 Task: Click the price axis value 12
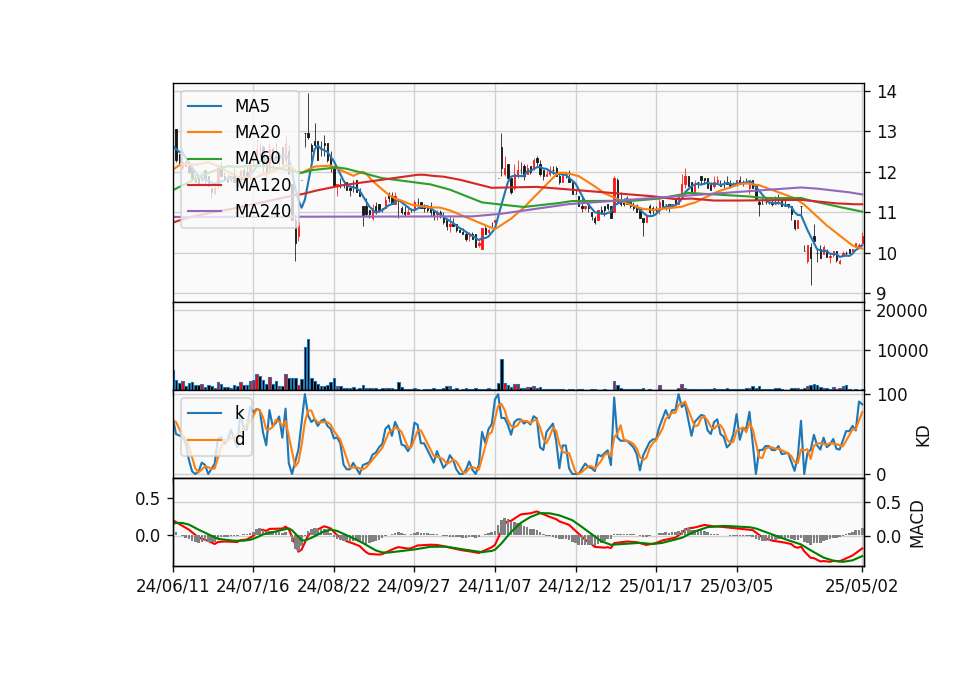pyautogui.click(x=887, y=173)
